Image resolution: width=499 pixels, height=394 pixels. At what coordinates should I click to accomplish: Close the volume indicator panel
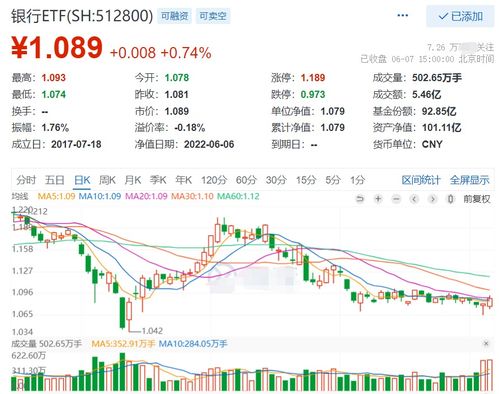pos(486,343)
